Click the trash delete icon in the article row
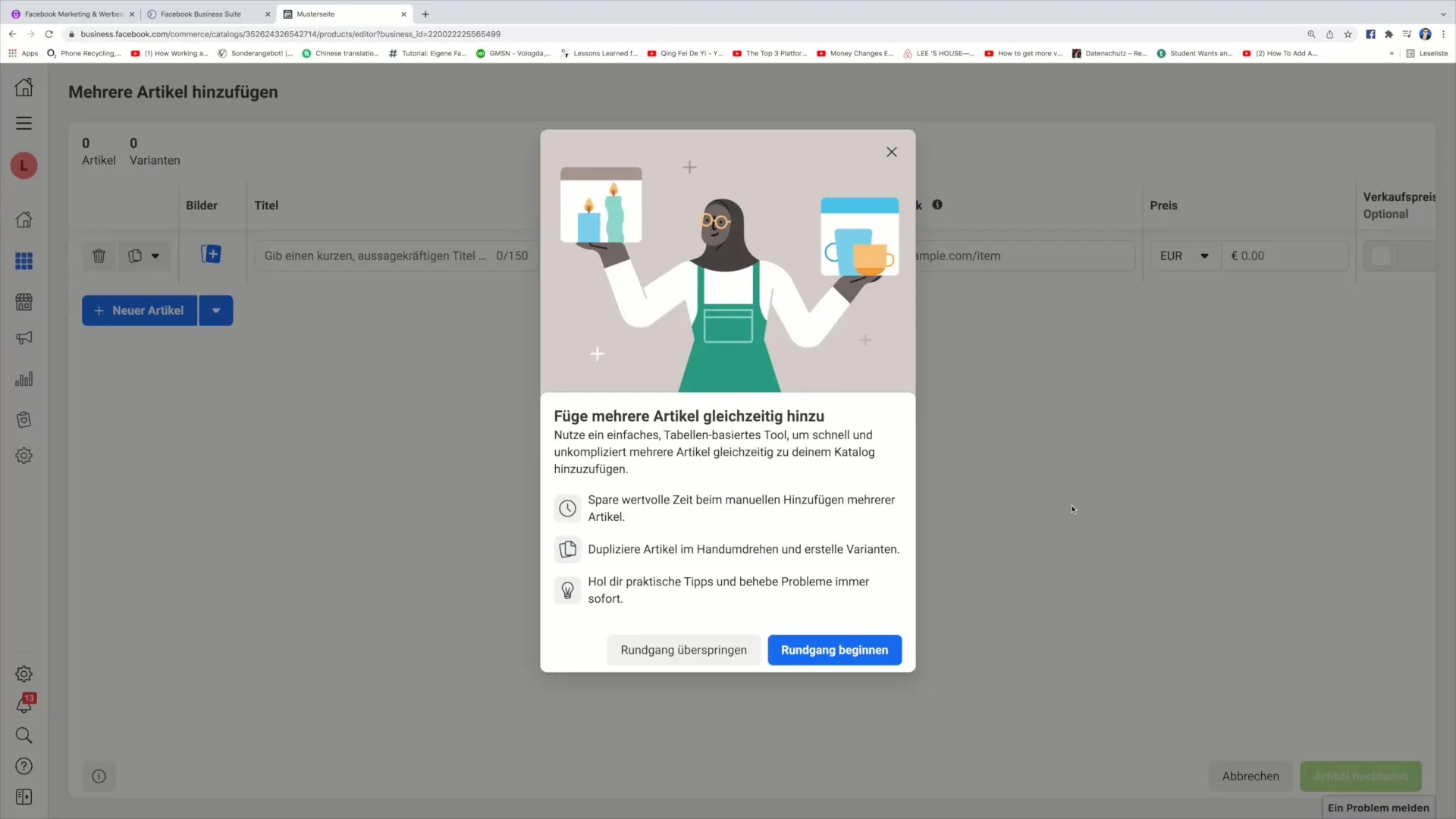 pos(99,256)
